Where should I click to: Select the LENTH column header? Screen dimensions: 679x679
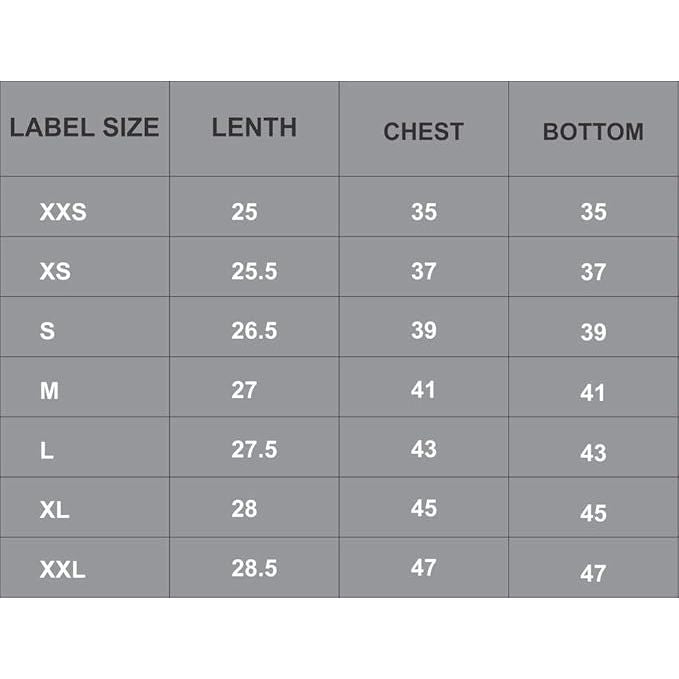(254, 128)
